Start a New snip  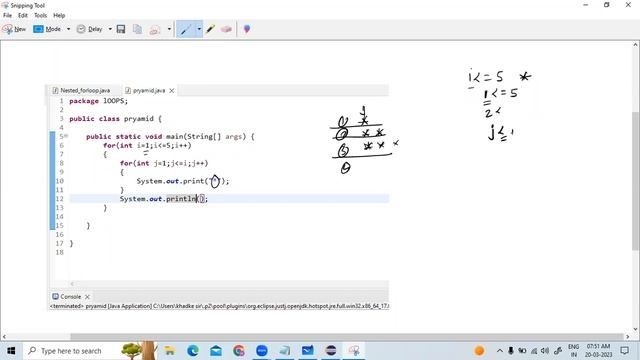[x=14, y=29]
